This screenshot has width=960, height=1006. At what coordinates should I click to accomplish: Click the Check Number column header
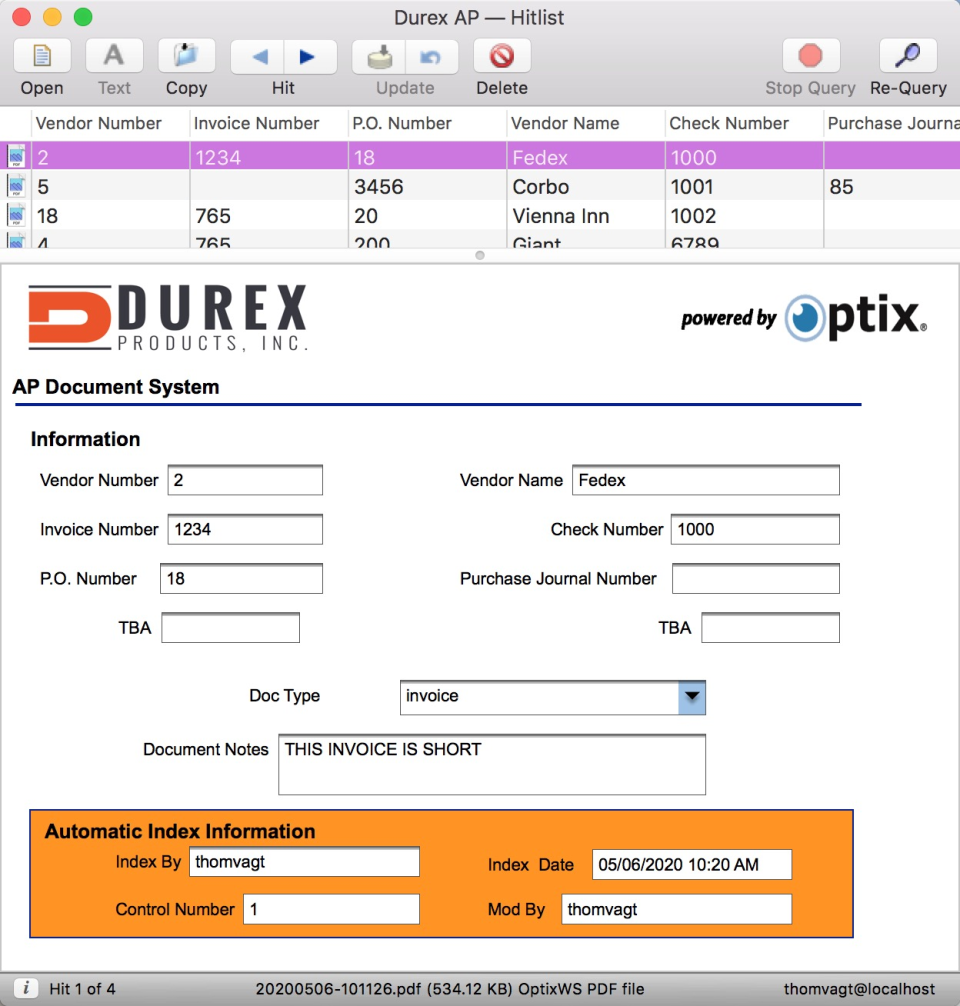coord(727,123)
